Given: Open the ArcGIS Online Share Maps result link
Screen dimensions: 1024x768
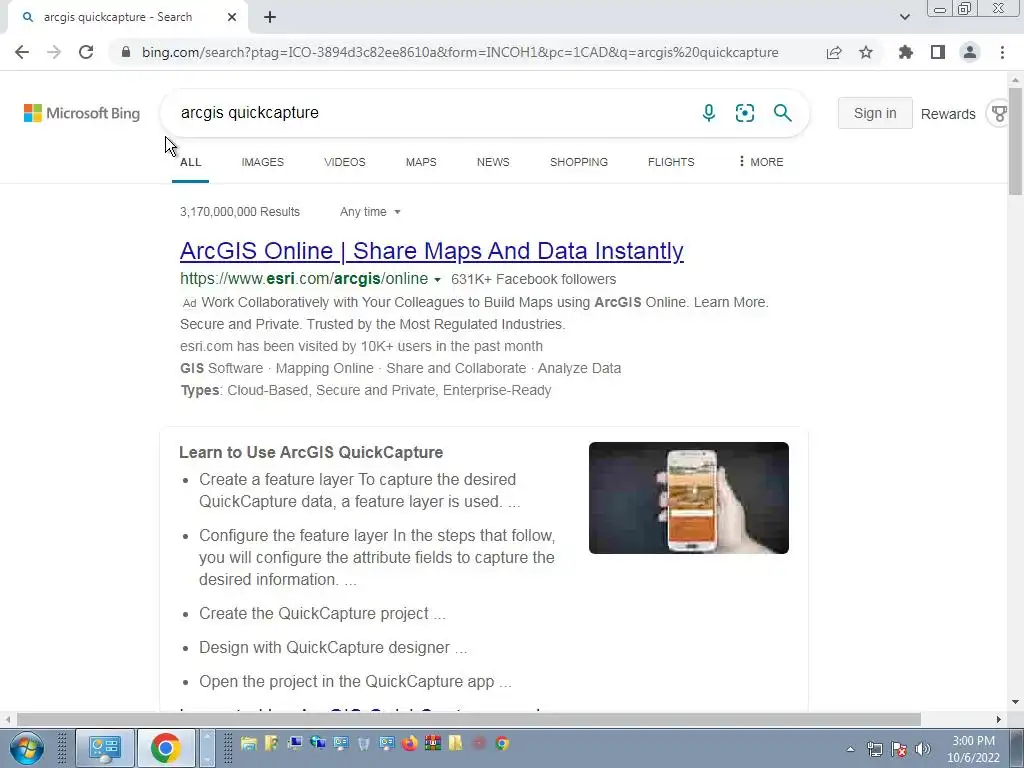Looking at the screenshot, I should [432, 251].
